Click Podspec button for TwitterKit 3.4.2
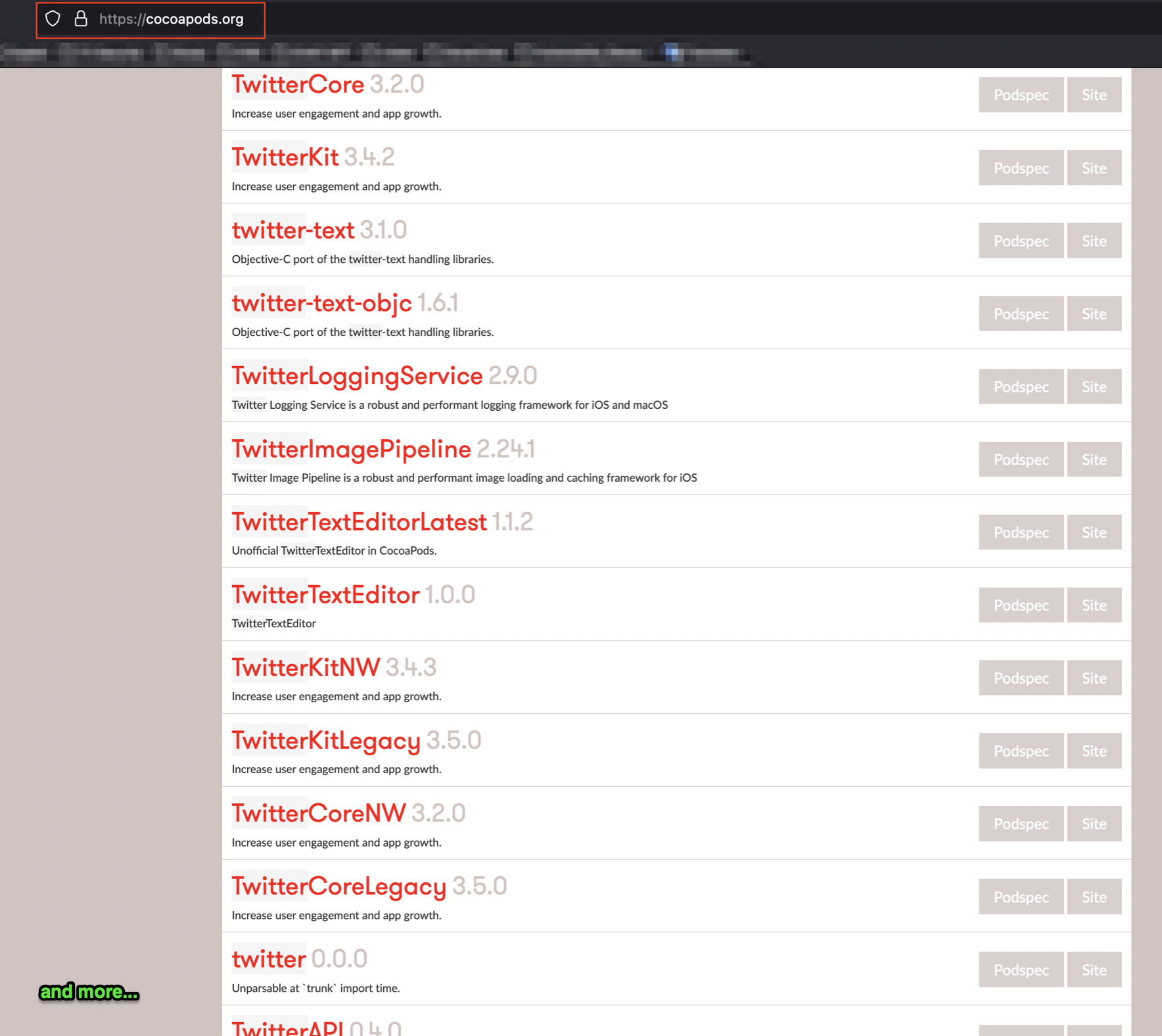This screenshot has height=1036, width=1162. (x=1021, y=168)
